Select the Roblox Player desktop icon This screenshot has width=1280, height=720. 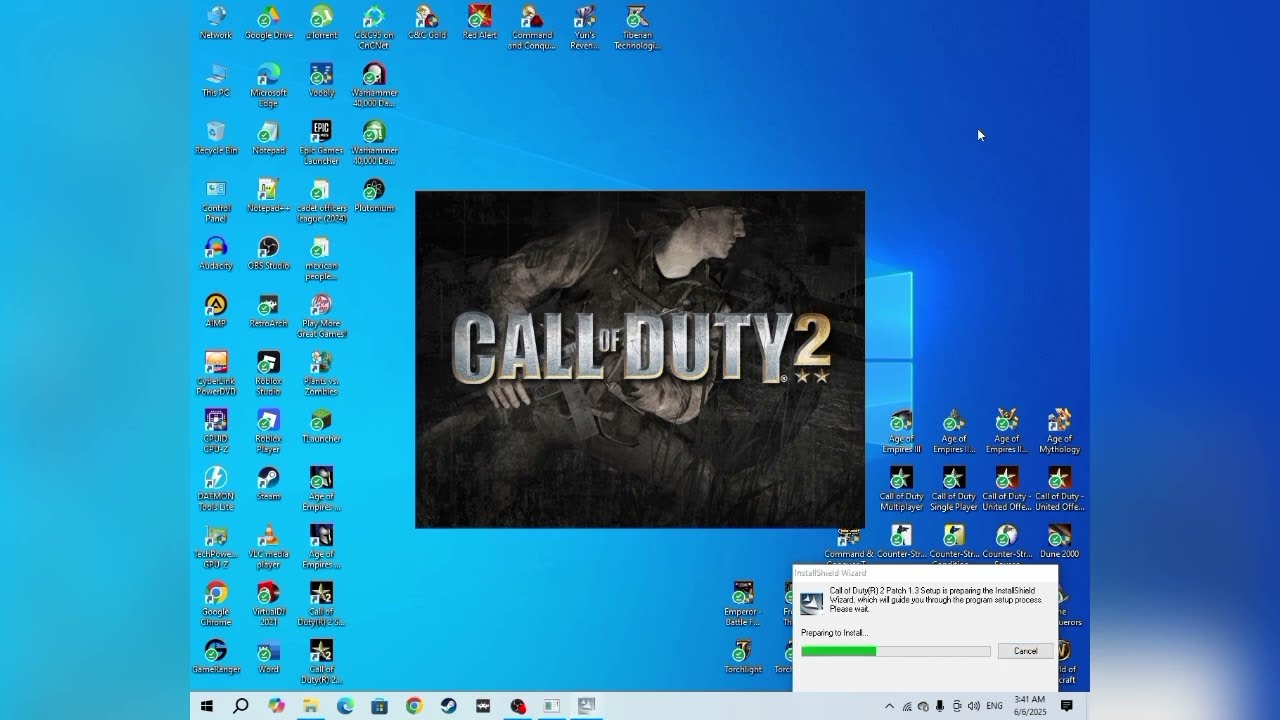[269, 432]
